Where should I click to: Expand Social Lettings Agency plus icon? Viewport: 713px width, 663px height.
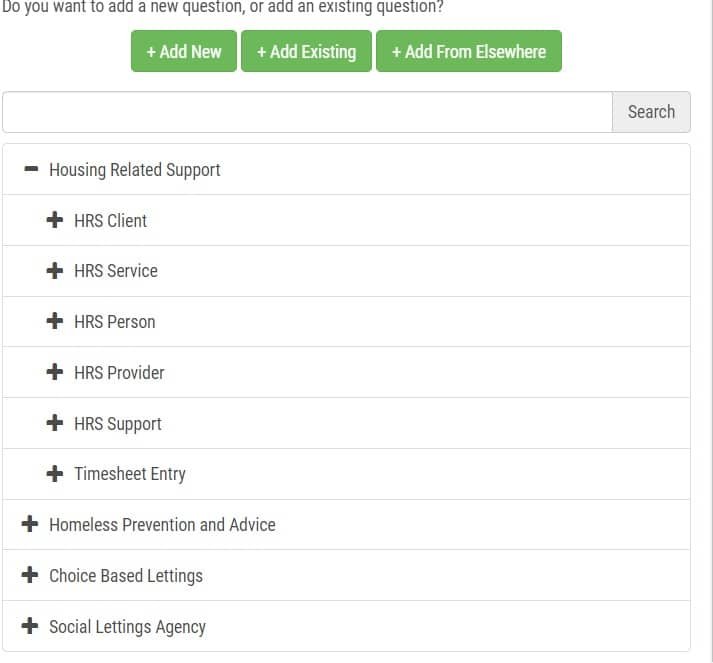tap(30, 626)
